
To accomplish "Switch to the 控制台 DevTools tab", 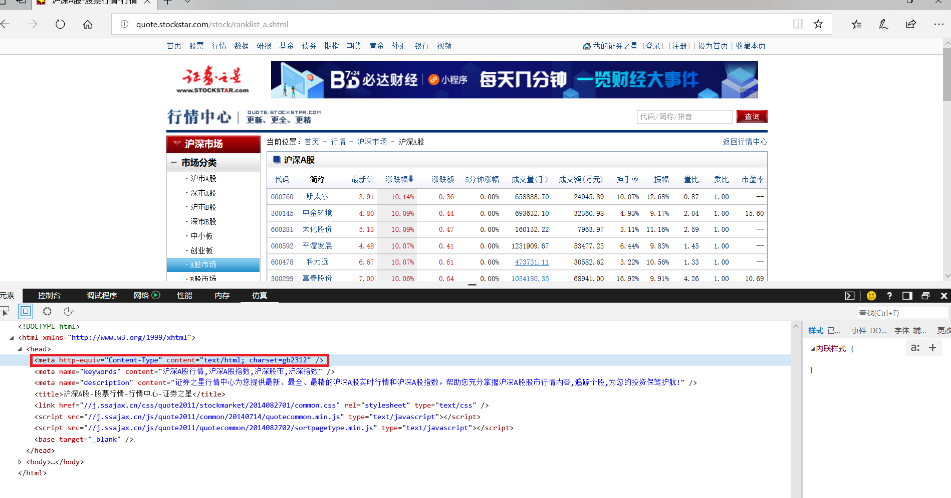I will [49, 295].
